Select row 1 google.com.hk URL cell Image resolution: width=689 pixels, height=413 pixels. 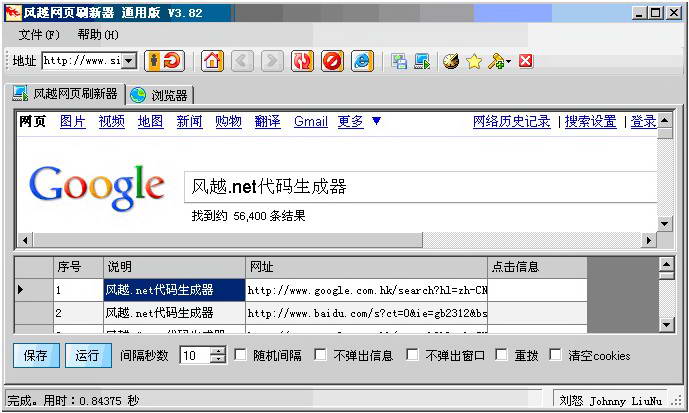[x=366, y=290]
